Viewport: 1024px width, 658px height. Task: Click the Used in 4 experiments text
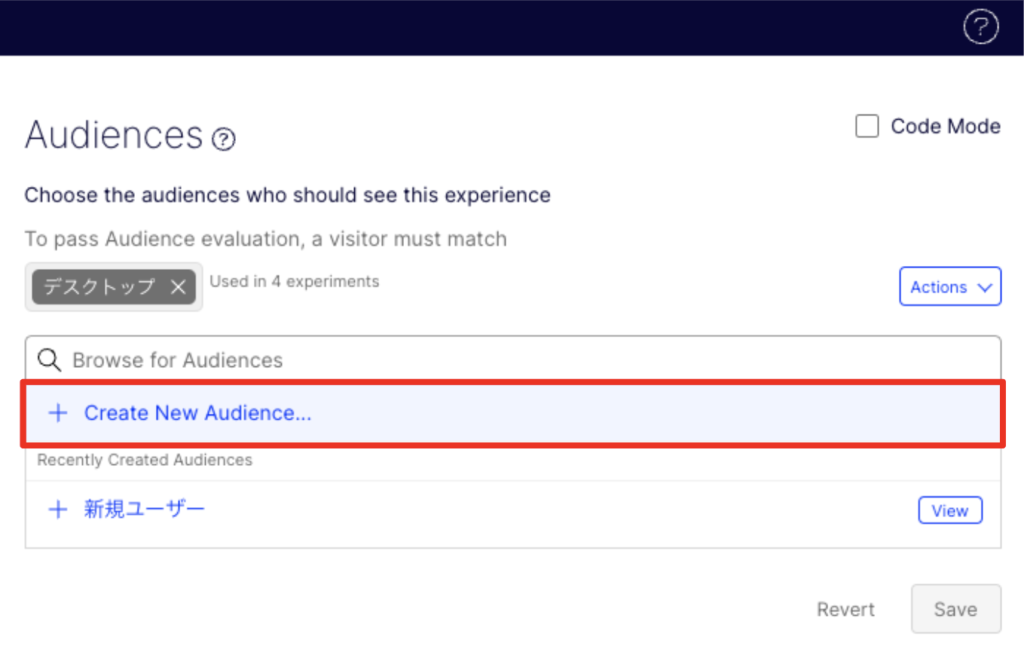[x=294, y=282]
